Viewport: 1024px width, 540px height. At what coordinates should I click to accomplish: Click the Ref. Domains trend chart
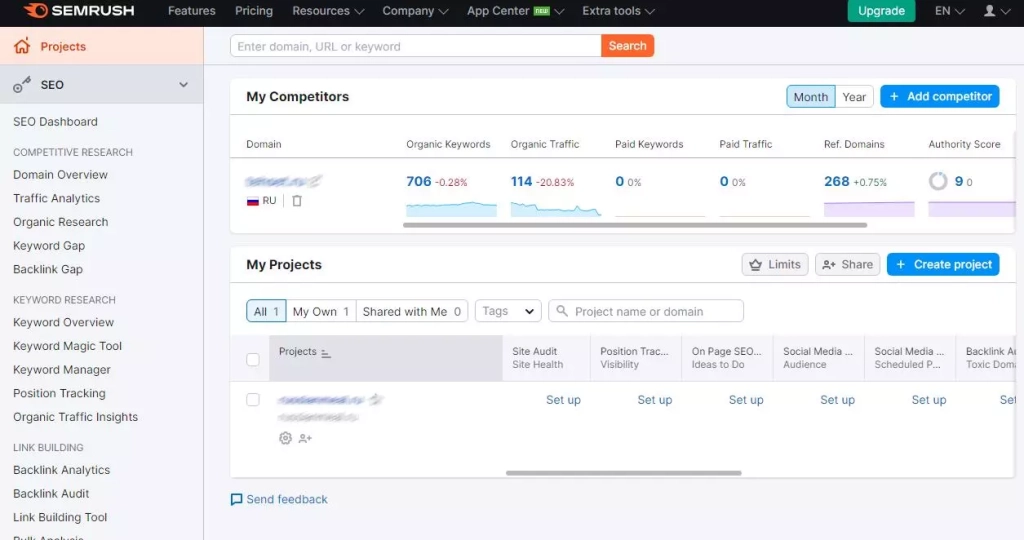[869, 208]
